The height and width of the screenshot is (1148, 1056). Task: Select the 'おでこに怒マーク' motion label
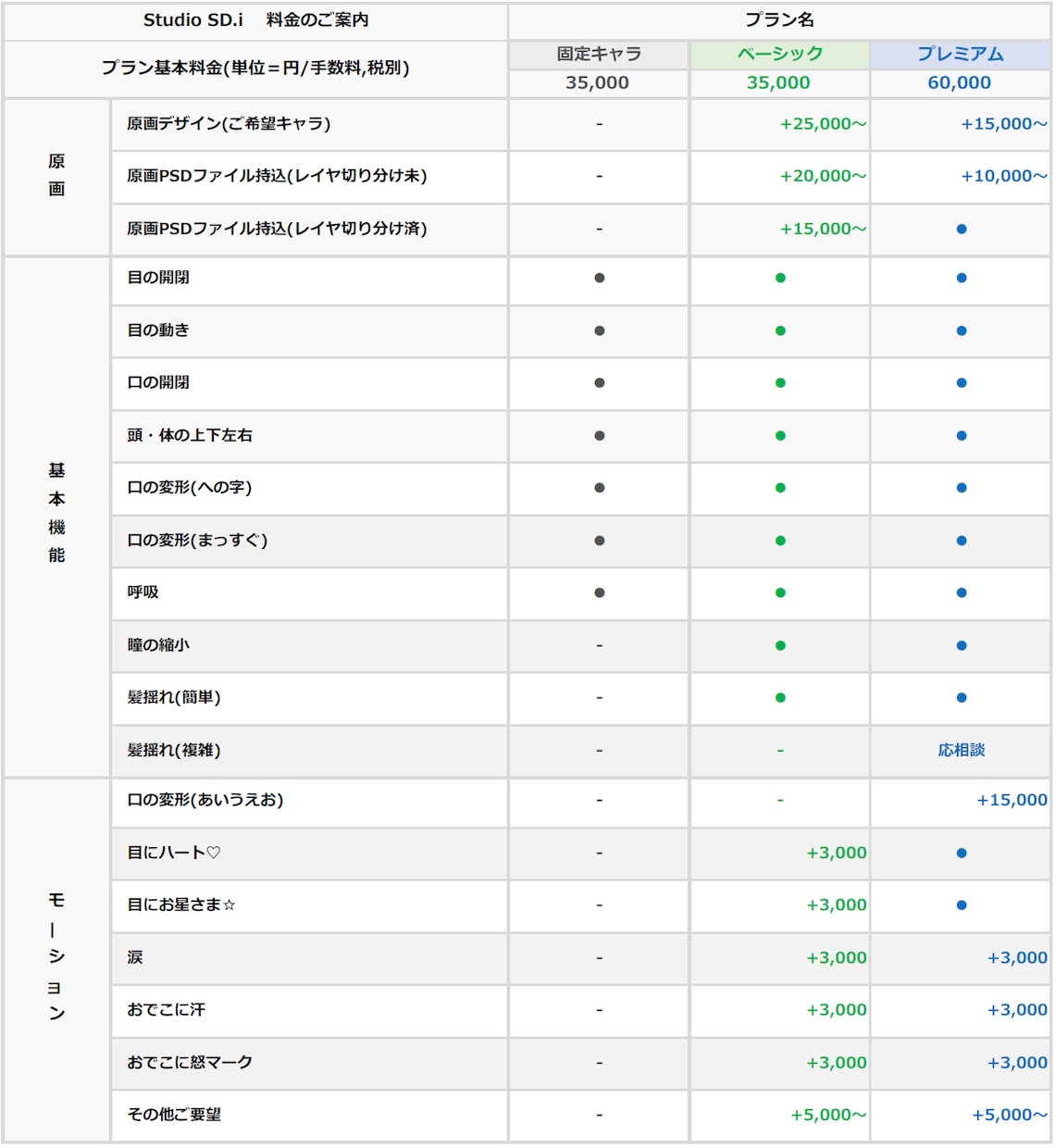tap(190, 1062)
